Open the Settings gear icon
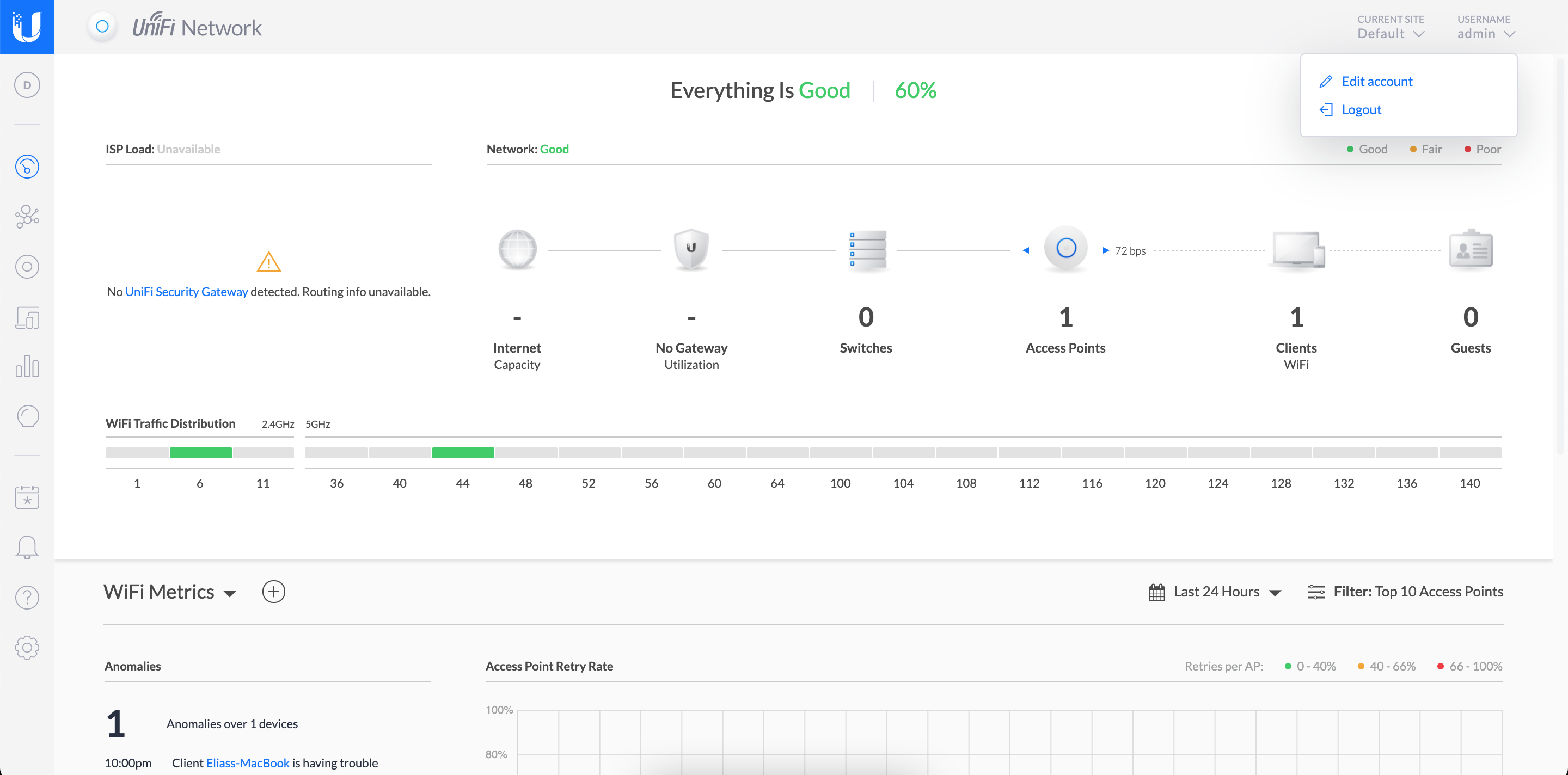This screenshot has height=775, width=1568. 27,647
